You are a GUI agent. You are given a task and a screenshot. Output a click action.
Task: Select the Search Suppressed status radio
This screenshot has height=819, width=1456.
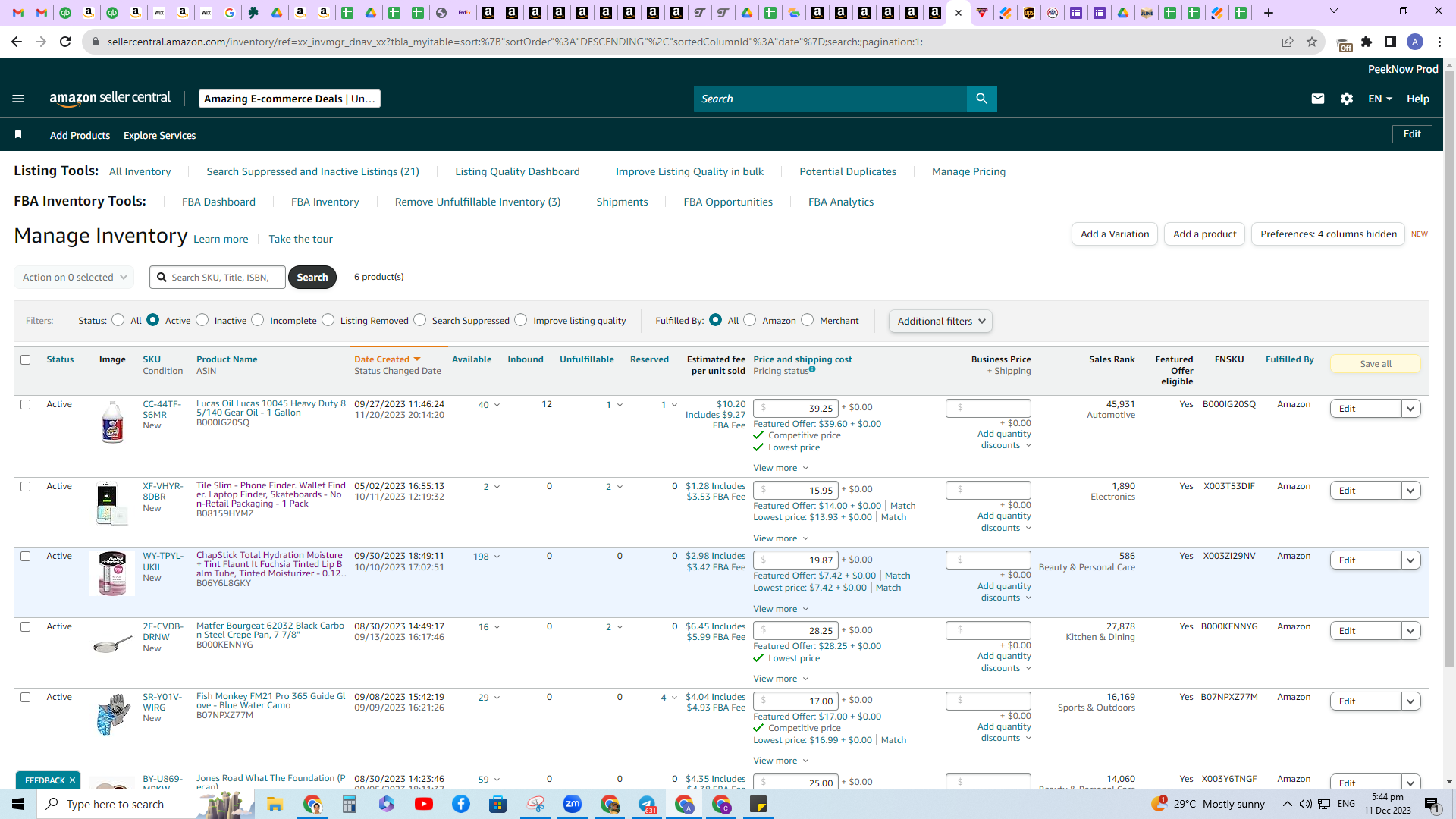point(420,320)
